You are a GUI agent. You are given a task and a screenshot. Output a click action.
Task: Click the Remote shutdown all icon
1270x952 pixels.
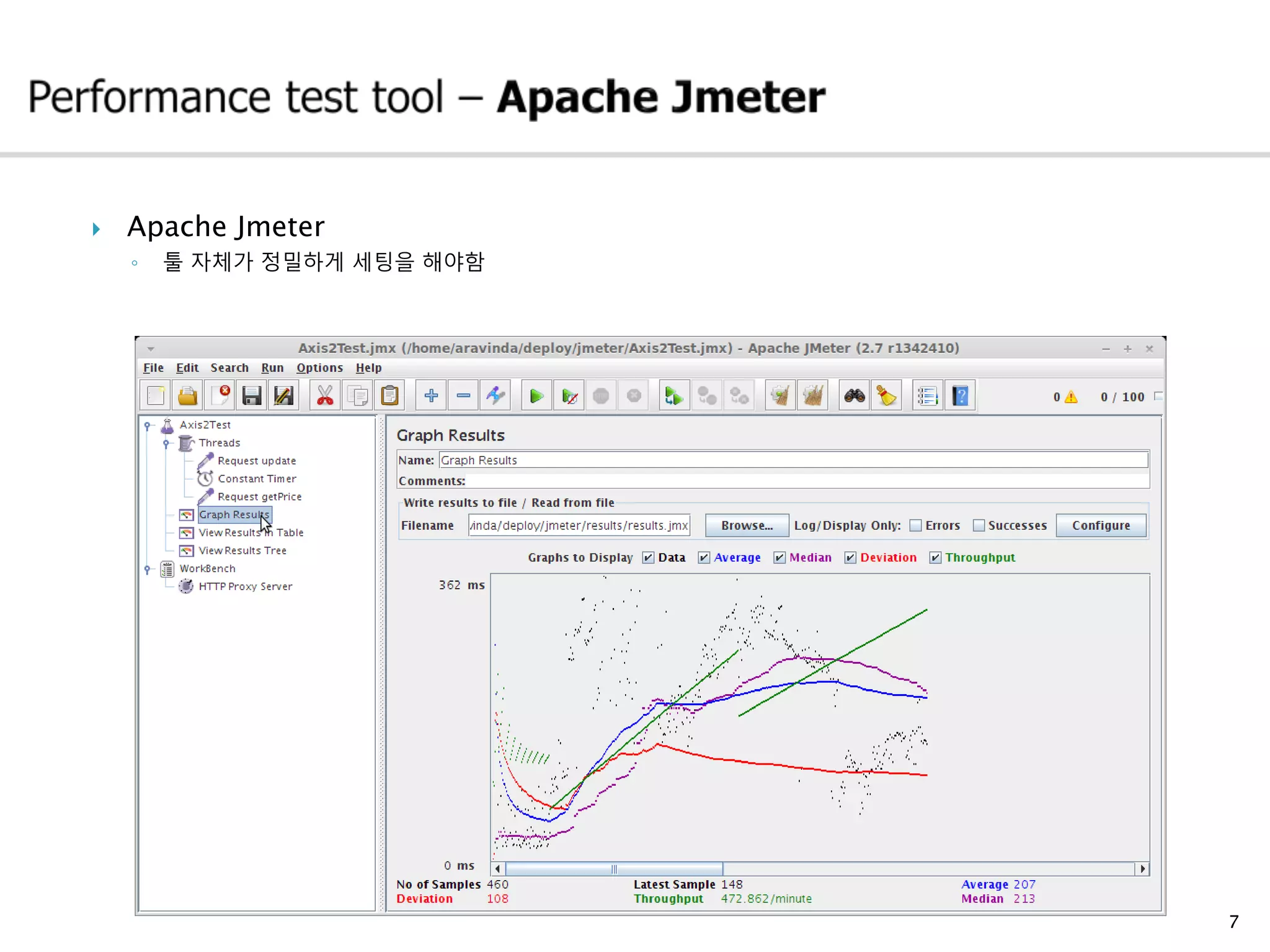point(739,395)
